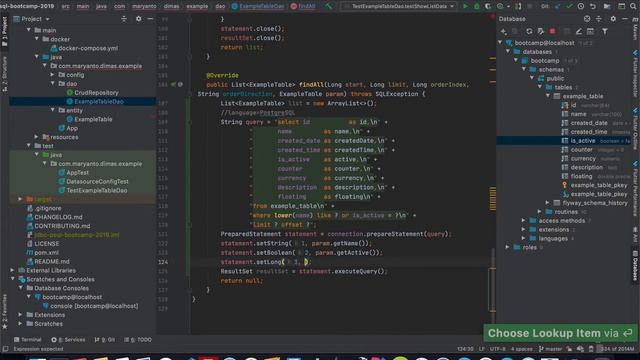Expand the resources folder
The width and height of the screenshot is (640, 360).
(37, 137)
